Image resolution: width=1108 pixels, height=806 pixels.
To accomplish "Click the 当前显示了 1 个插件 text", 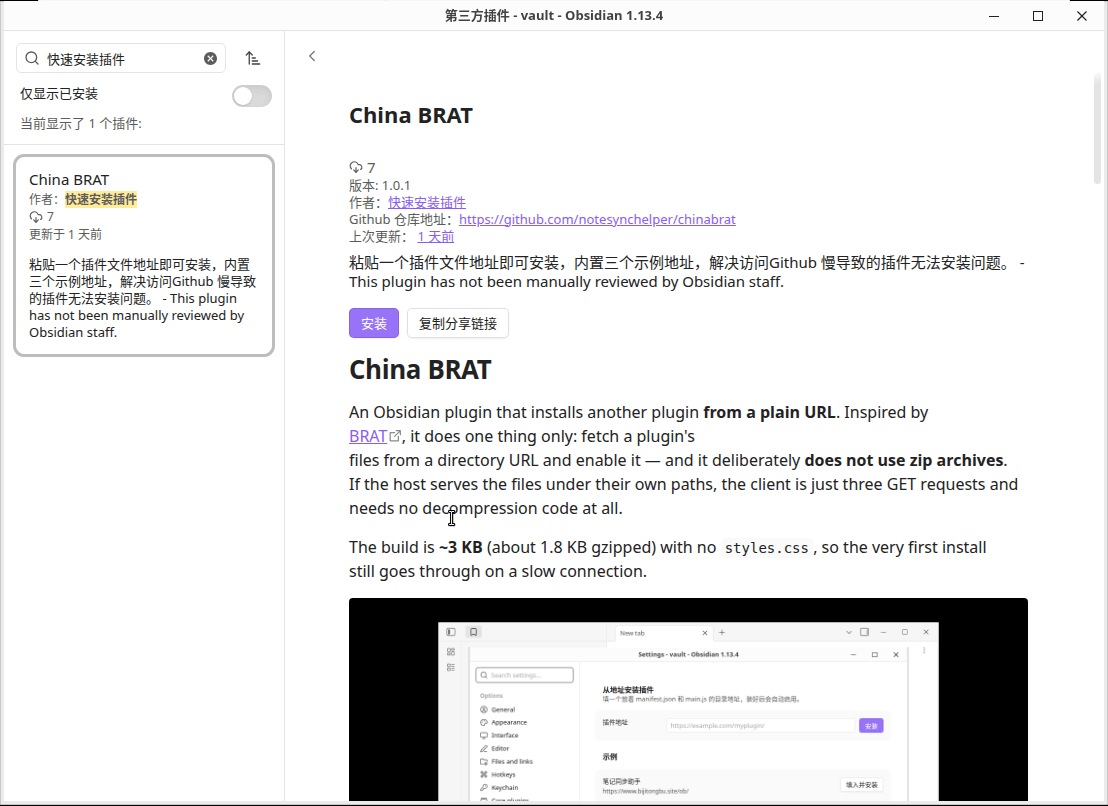I will (x=81, y=124).
